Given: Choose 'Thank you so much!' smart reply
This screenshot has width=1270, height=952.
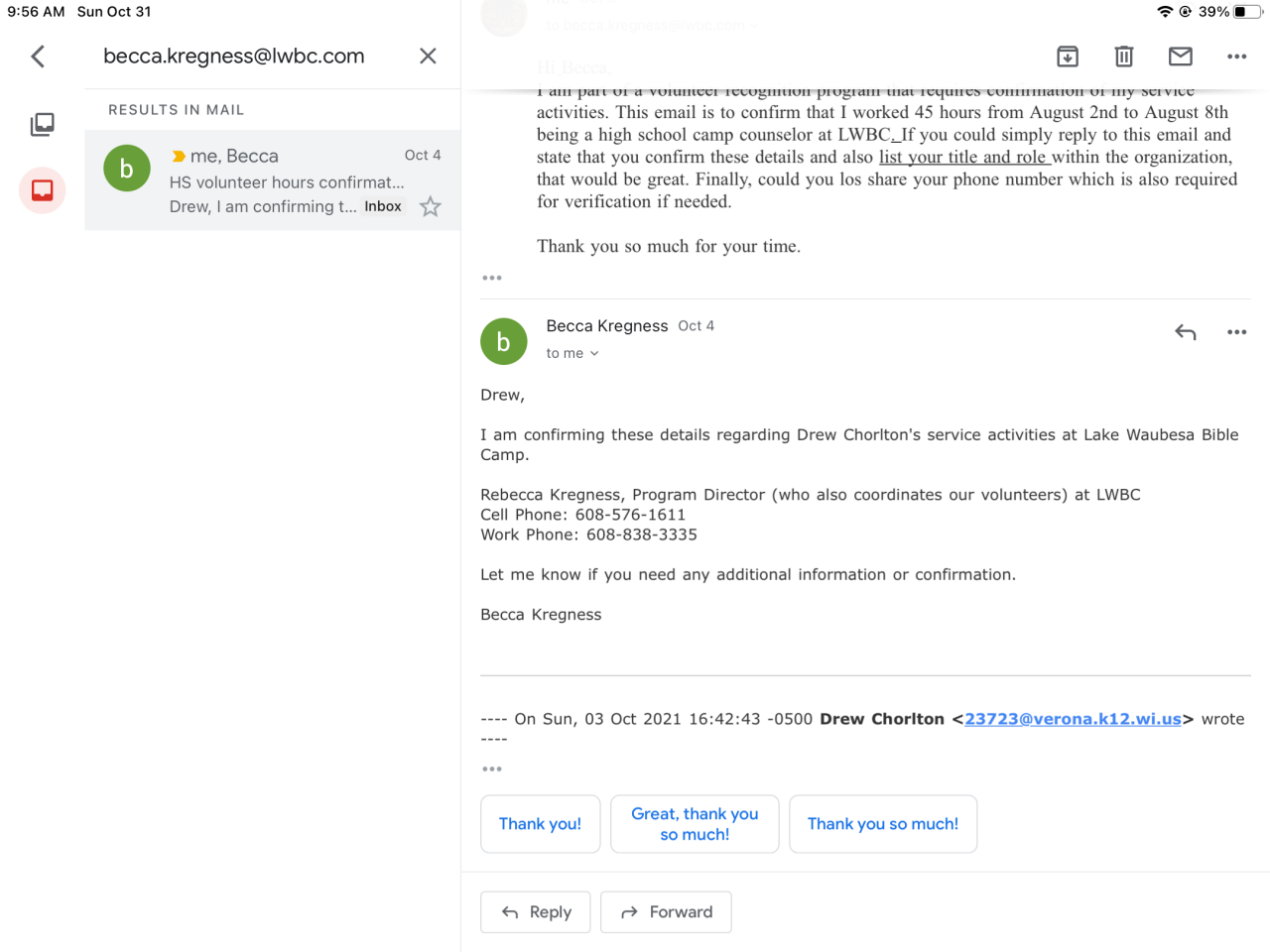Looking at the screenshot, I should 882,824.
